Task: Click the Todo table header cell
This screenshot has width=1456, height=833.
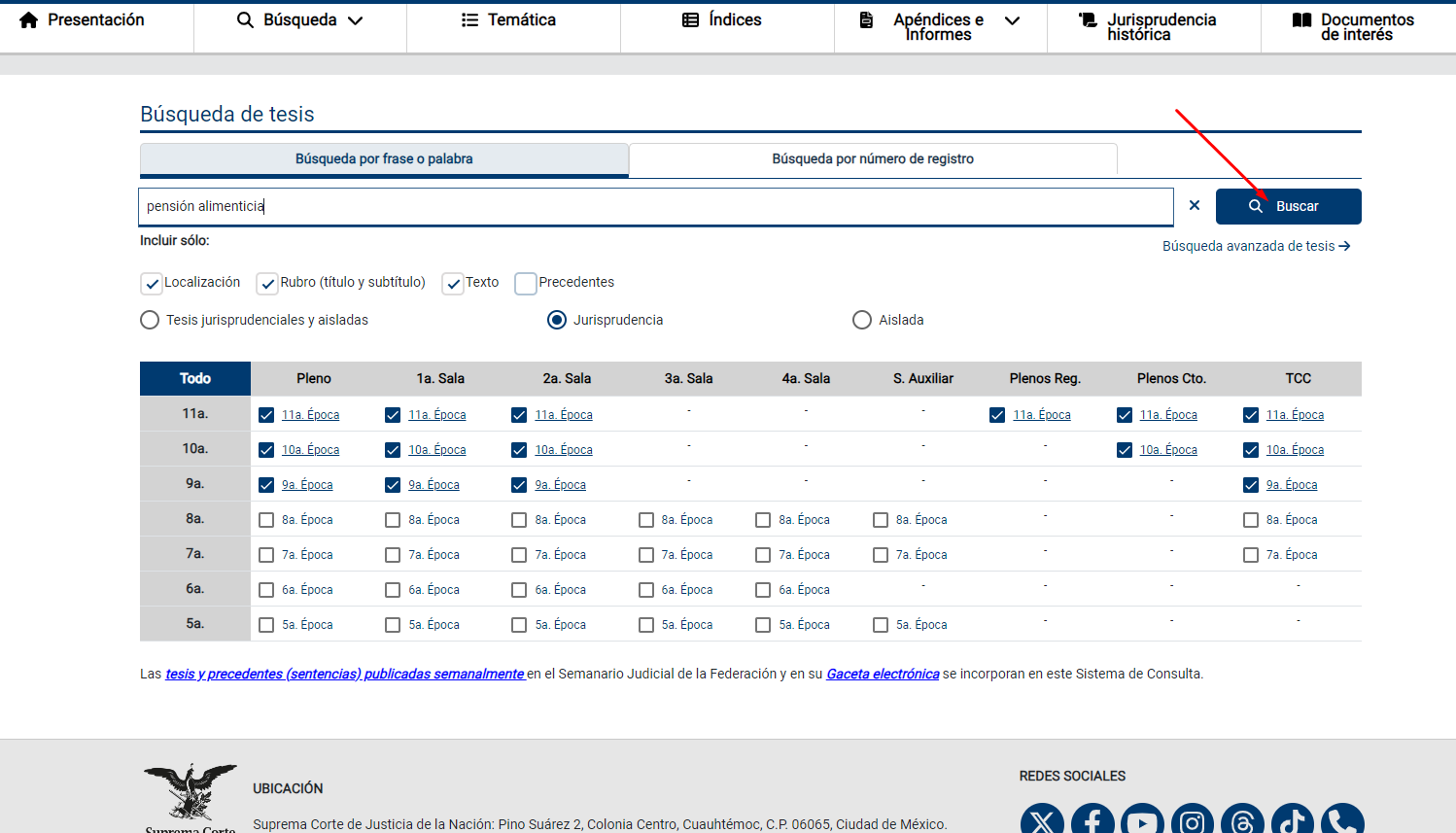Action: 195,378
